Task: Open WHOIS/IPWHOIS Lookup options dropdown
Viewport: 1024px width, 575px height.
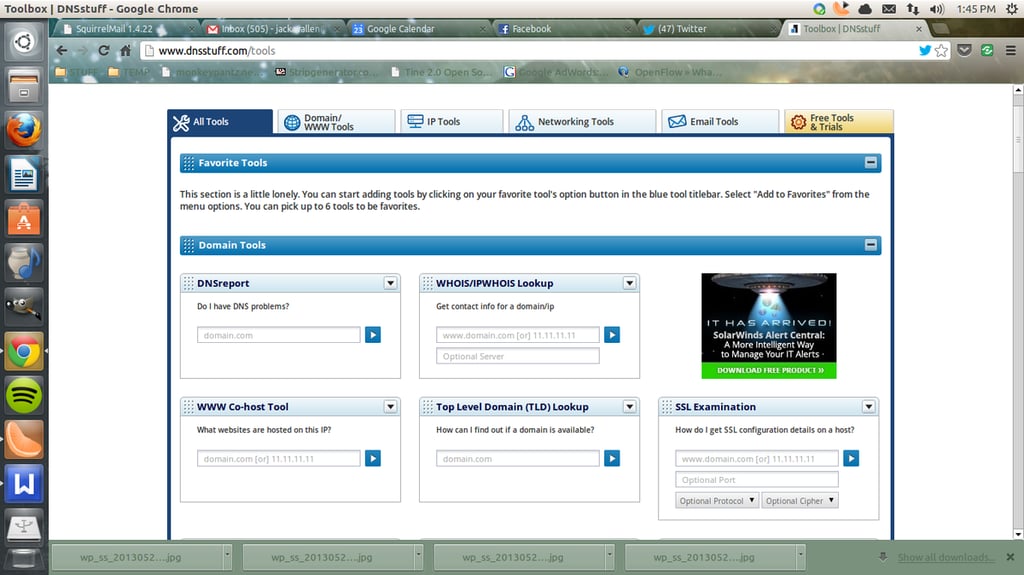Action: pos(629,283)
